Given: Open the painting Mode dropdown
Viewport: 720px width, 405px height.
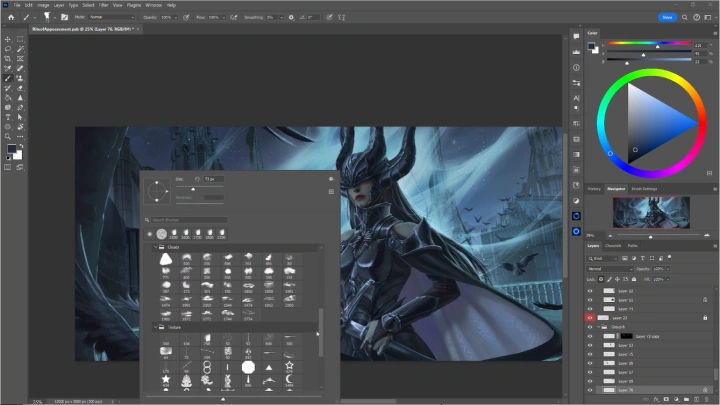Looking at the screenshot, I should pyautogui.click(x=112, y=17).
